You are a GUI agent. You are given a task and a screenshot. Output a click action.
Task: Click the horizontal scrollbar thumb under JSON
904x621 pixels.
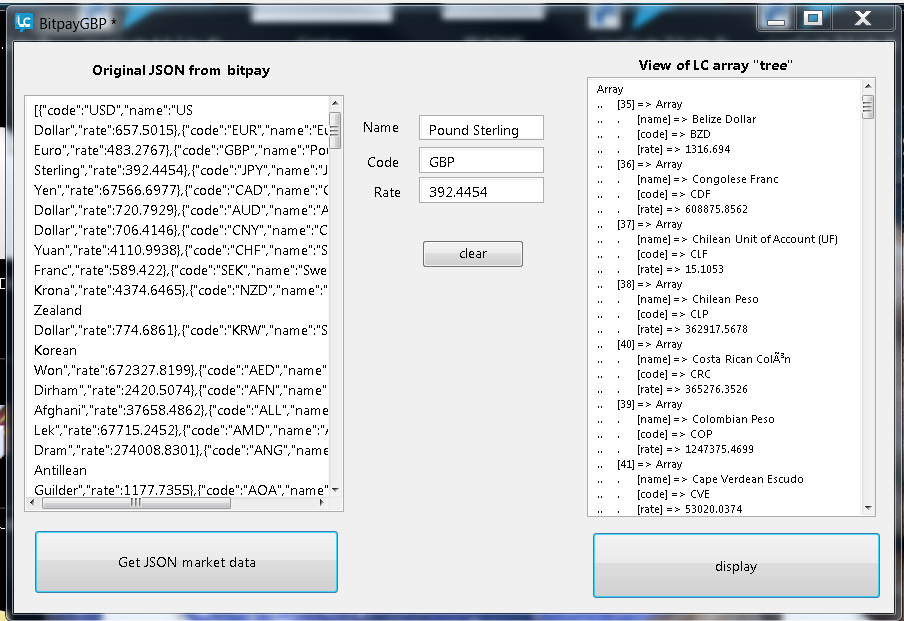[x=135, y=502]
